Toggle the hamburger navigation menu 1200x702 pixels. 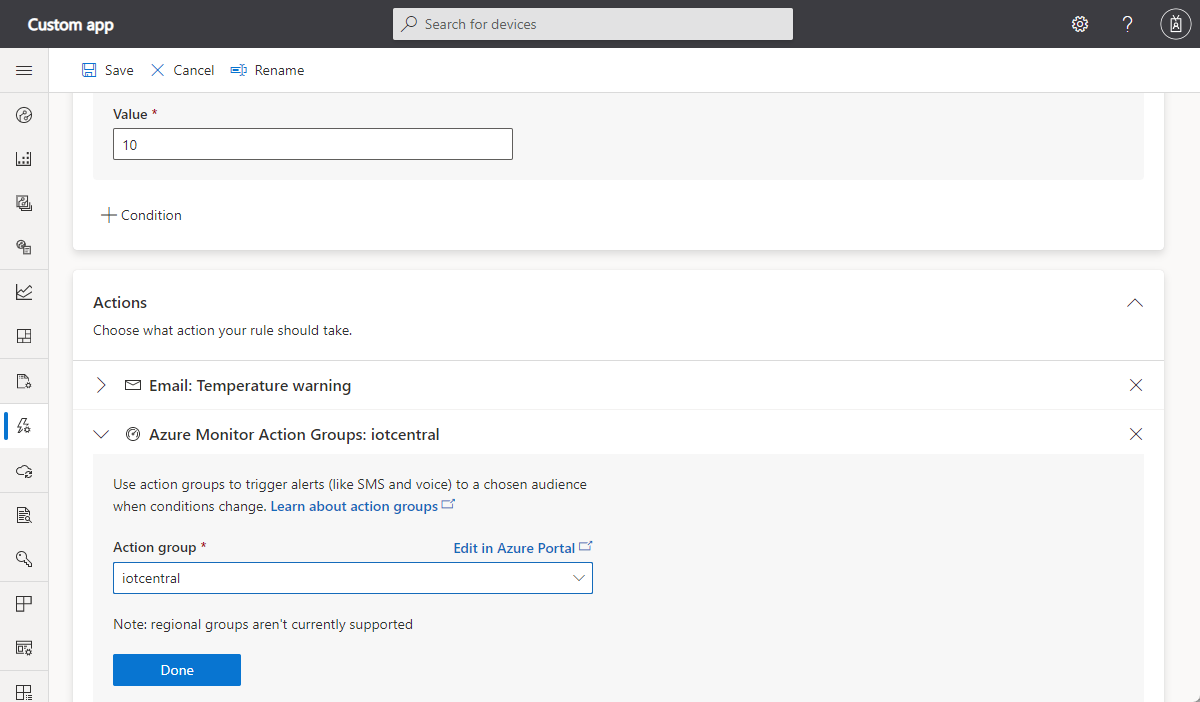[24, 70]
